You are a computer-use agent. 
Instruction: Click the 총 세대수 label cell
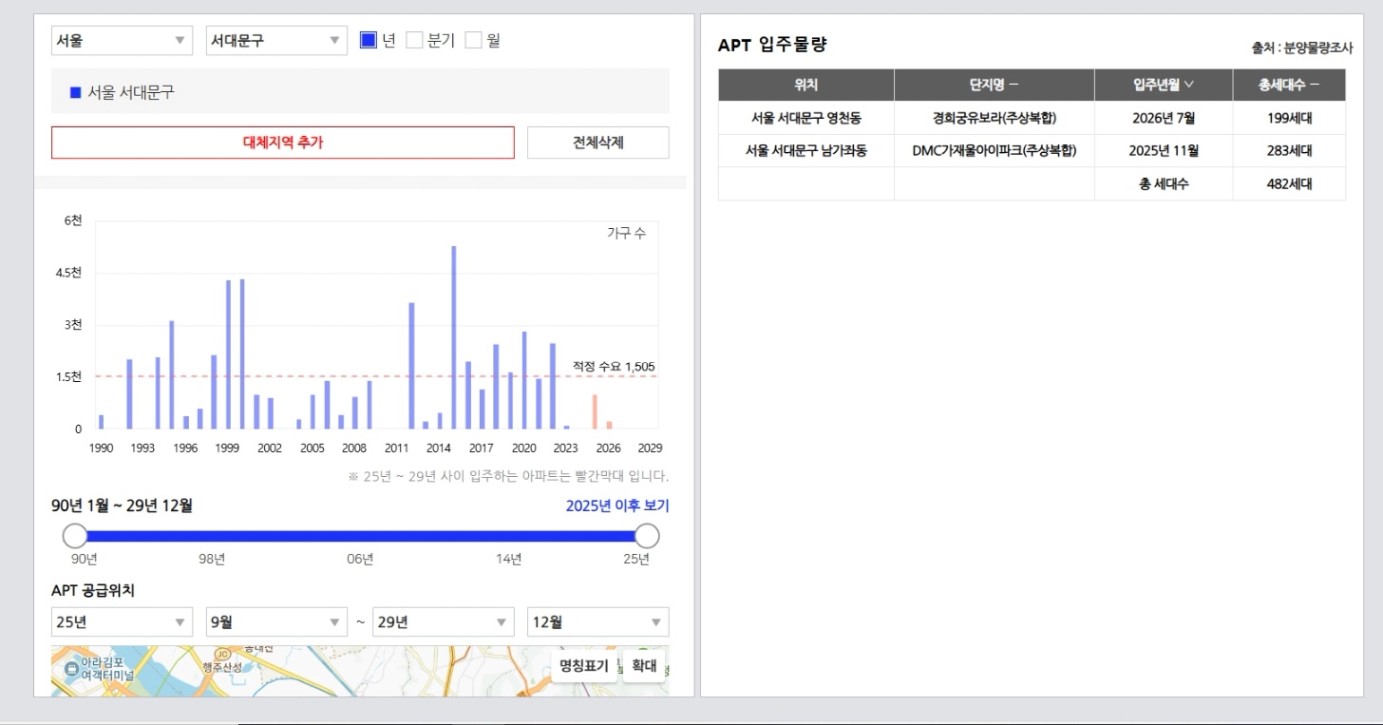click(1163, 184)
